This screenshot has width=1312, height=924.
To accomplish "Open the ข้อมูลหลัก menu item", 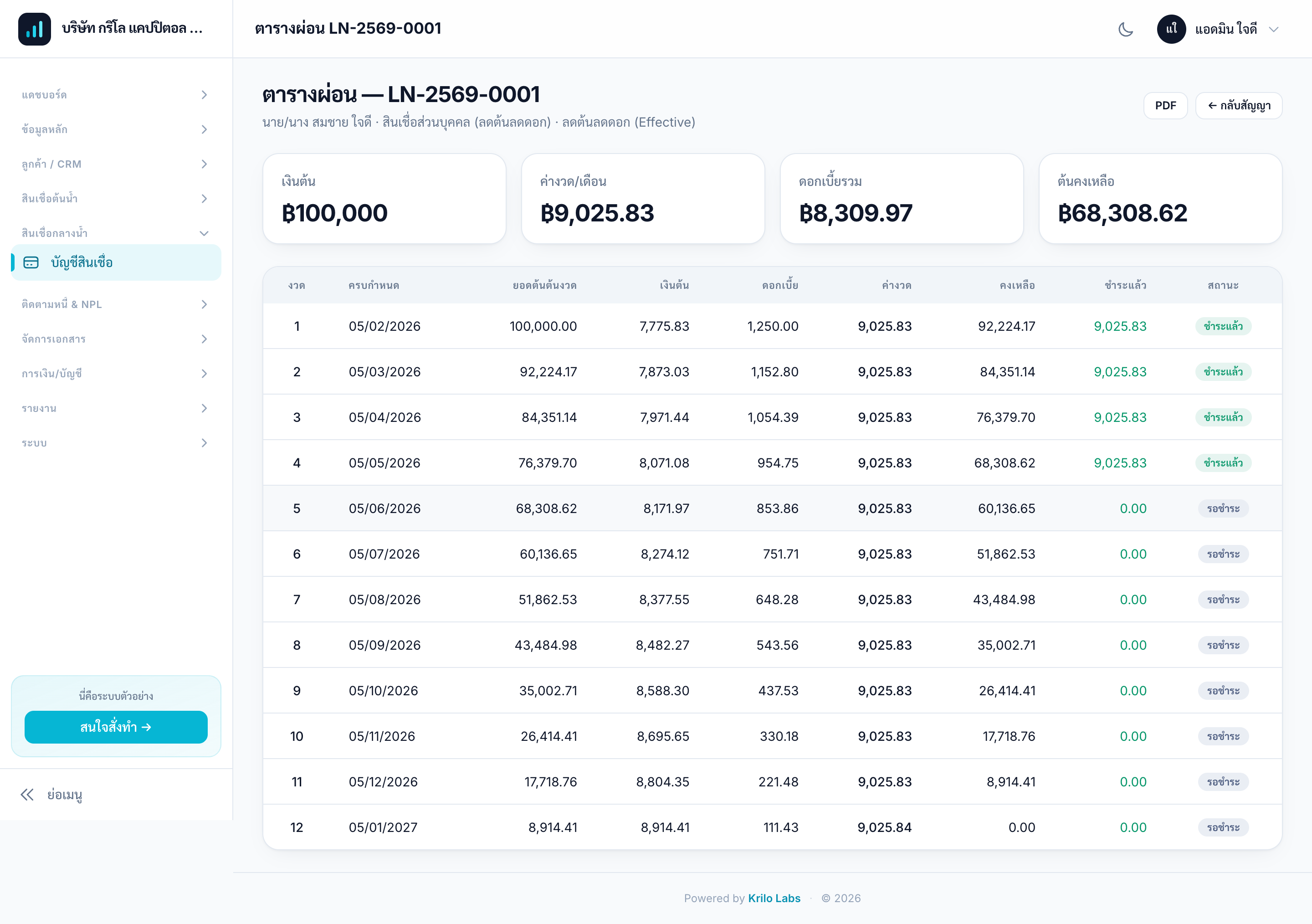I will coord(115,130).
